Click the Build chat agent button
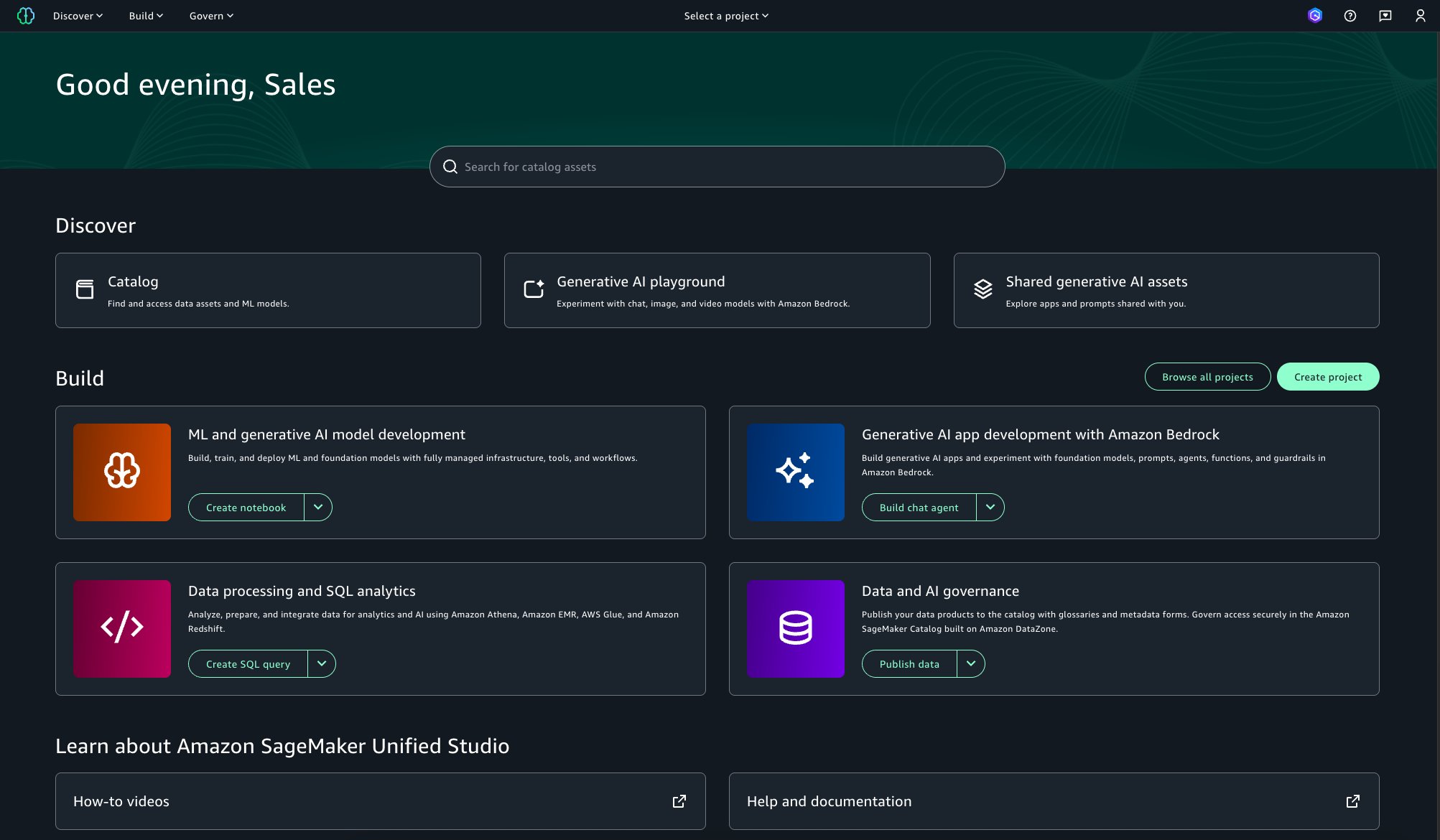This screenshot has height=840, width=1440. (919, 508)
